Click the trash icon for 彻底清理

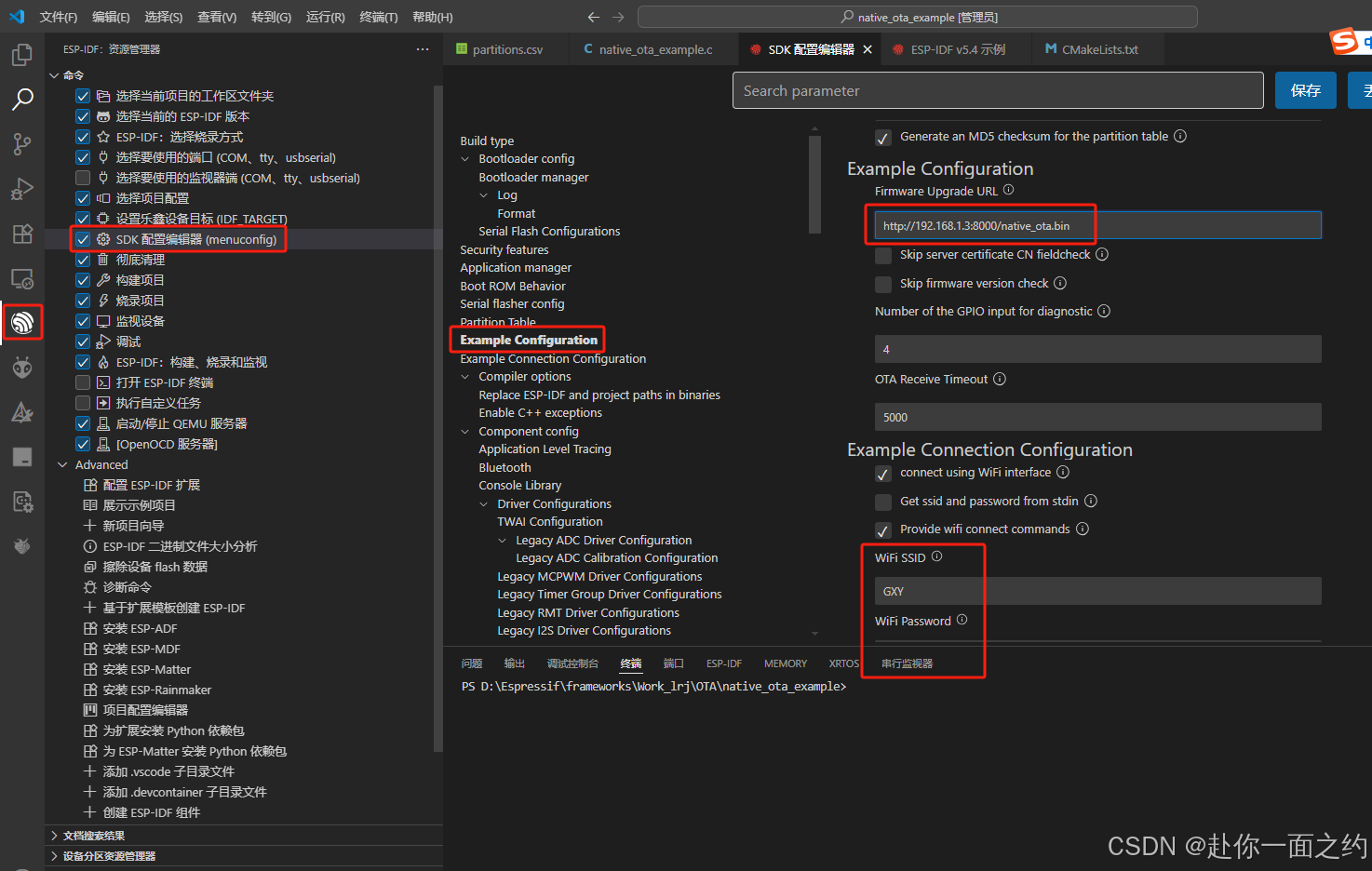(103, 260)
